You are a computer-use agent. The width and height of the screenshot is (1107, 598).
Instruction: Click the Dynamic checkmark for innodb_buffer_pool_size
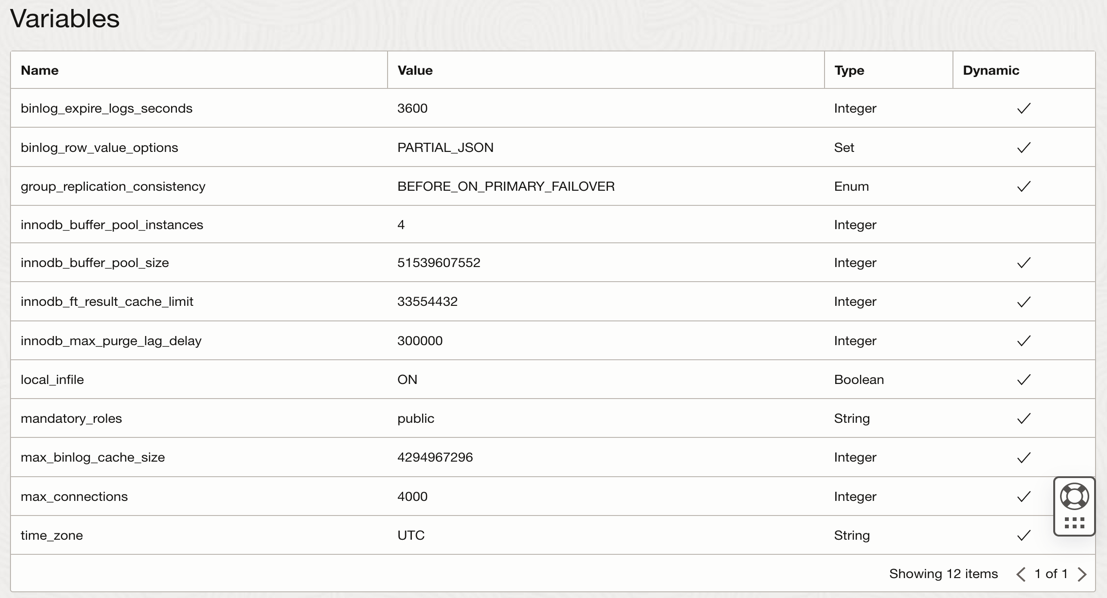[1023, 263]
